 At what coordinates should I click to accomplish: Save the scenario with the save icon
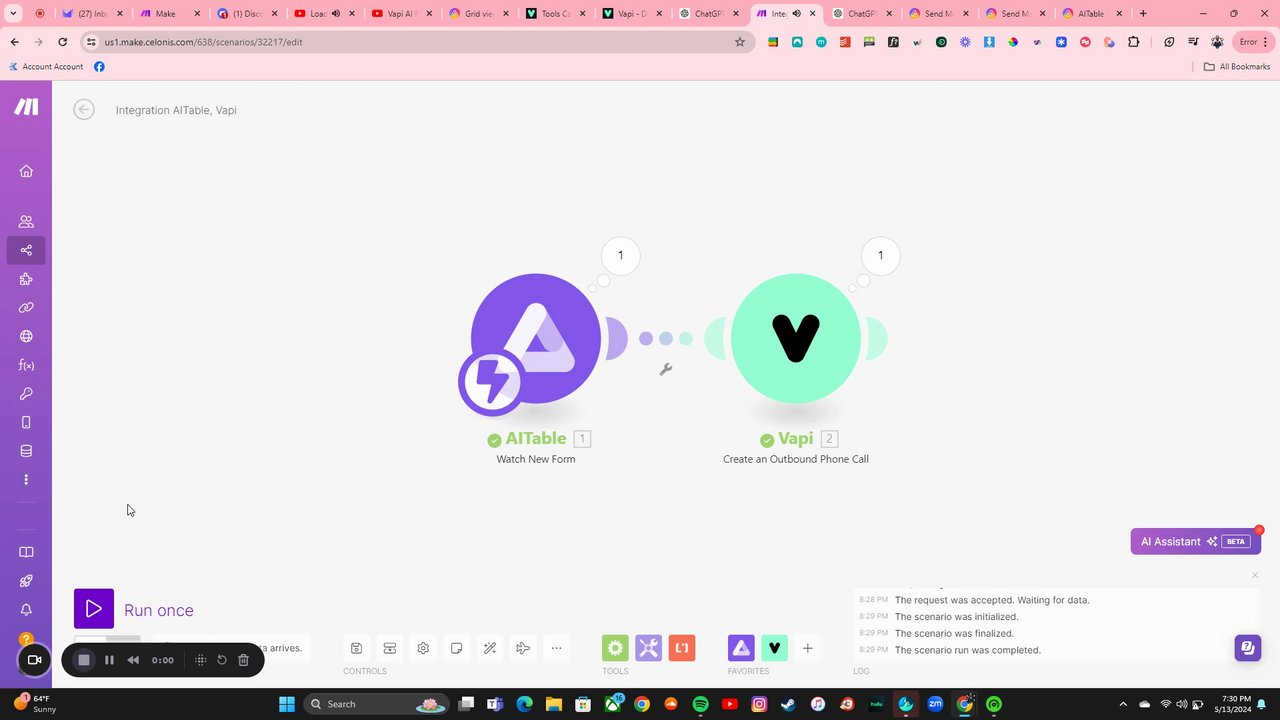(356, 648)
